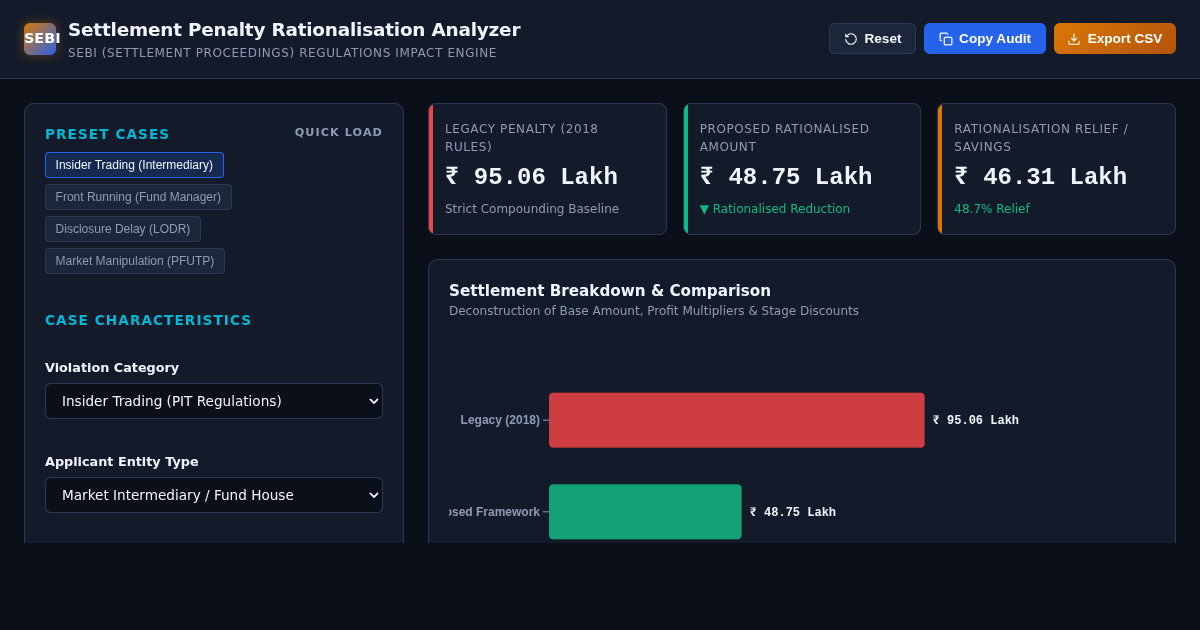Click the '48.7% Relief' text
Screen dimensions: 1200x630
pyautogui.click(x=992, y=209)
